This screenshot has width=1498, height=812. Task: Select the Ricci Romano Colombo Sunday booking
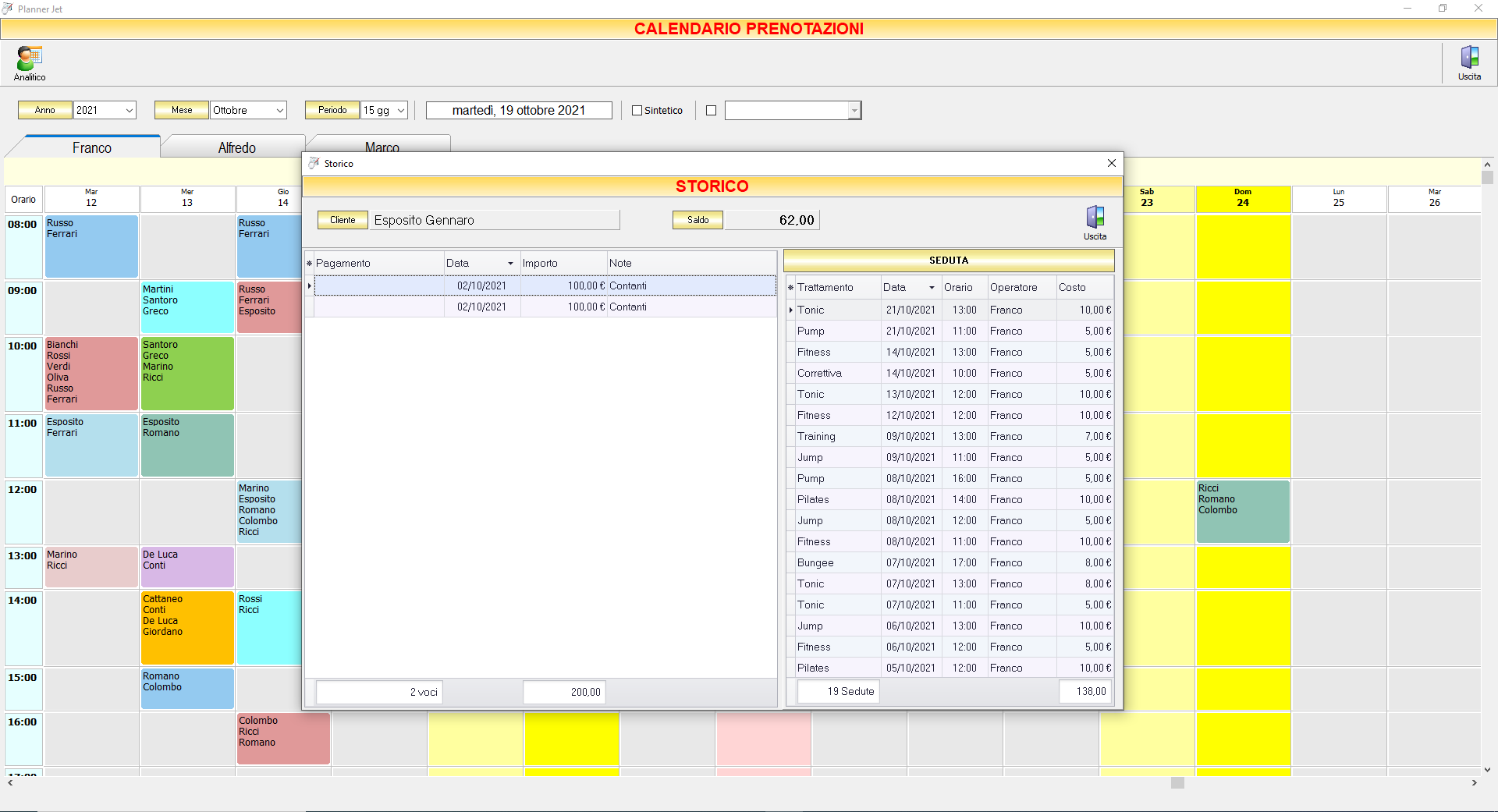pos(1243,512)
